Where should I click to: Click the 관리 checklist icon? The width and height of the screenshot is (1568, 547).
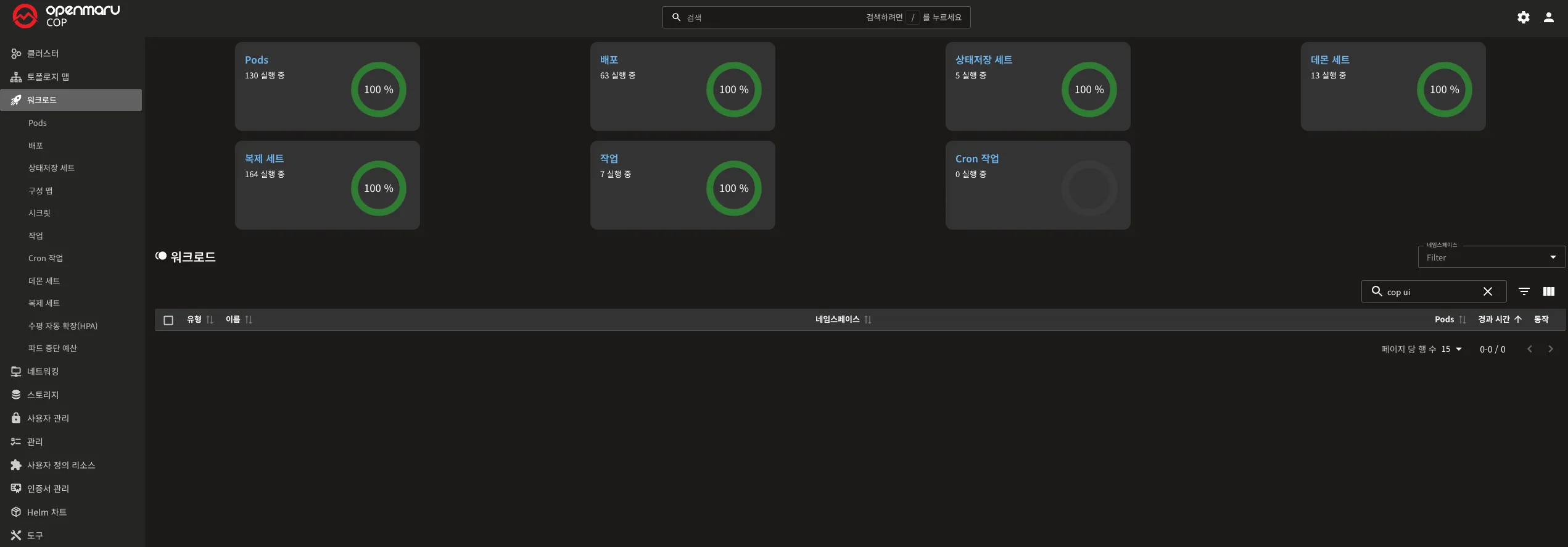(16, 441)
